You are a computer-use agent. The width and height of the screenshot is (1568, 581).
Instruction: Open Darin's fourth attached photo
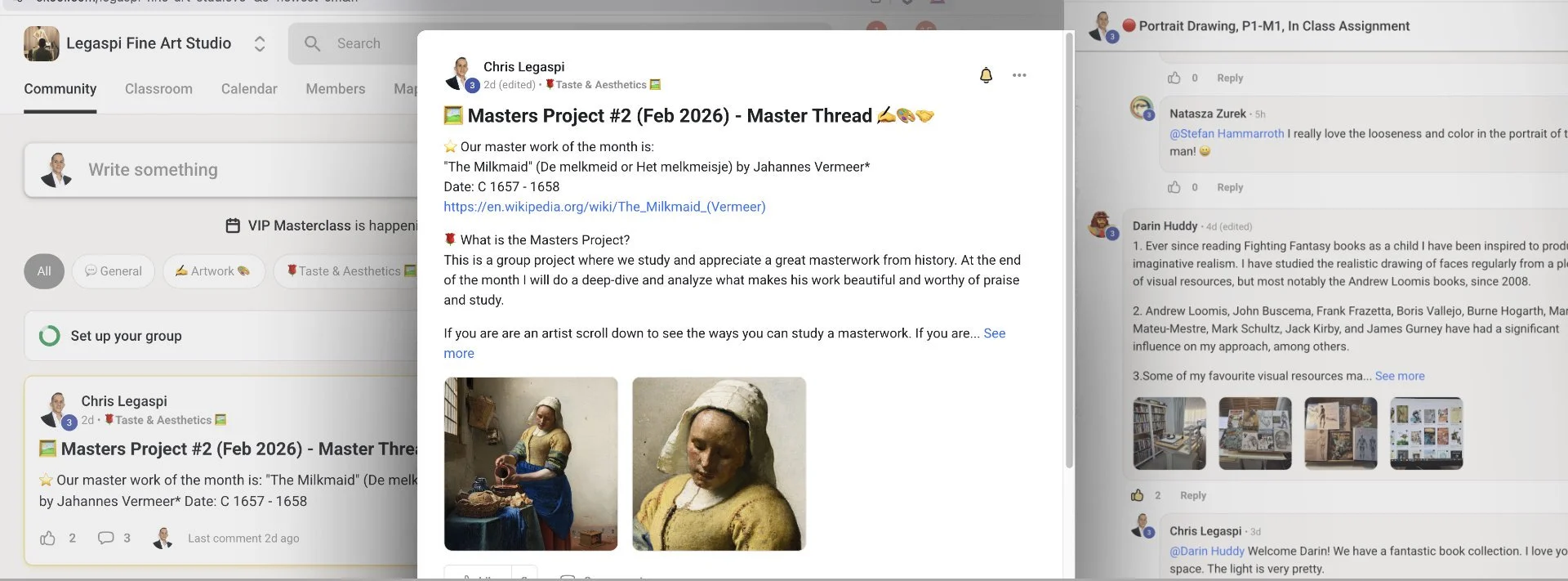[1427, 433]
